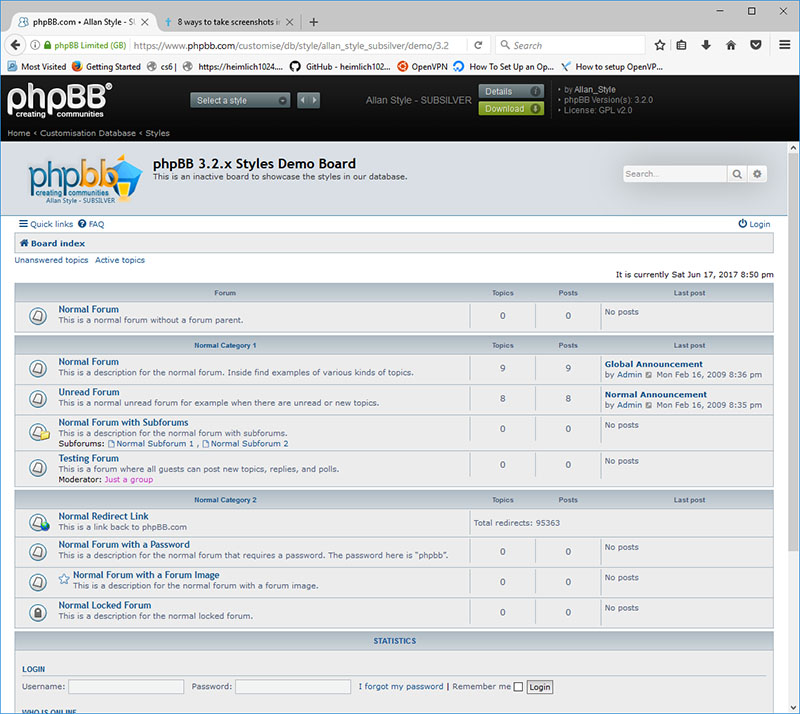Open Most Visited bookmarks folder
800x714 pixels.
tap(37, 66)
